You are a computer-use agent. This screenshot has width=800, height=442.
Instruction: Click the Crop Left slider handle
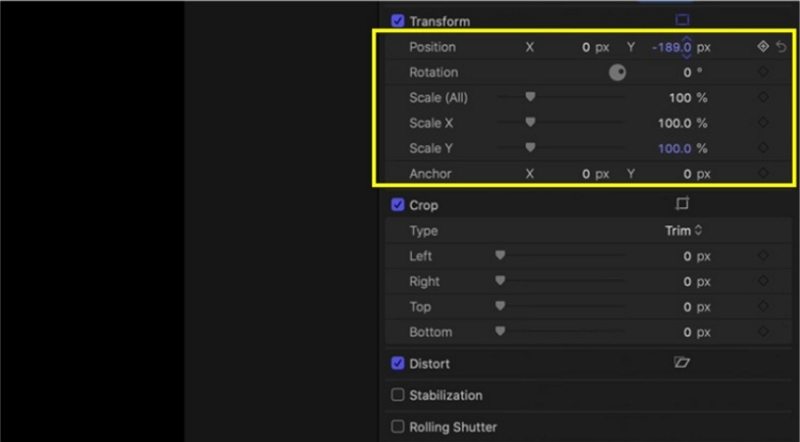[x=500, y=255]
